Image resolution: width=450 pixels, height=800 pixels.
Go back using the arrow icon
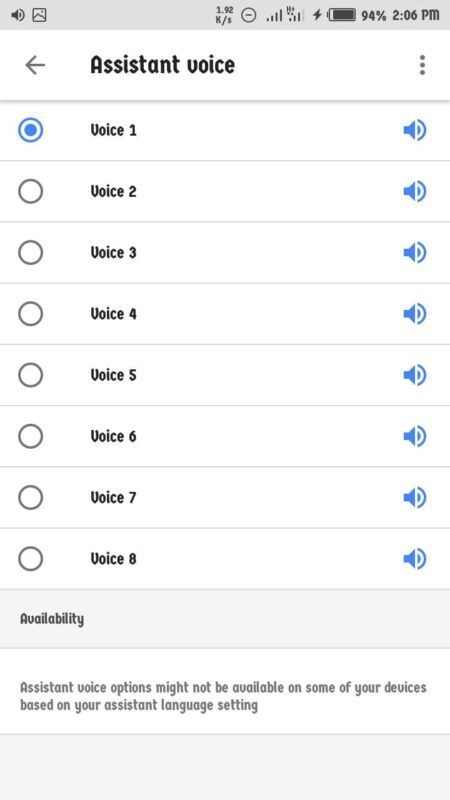pyautogui.click(x=35, y=65)
